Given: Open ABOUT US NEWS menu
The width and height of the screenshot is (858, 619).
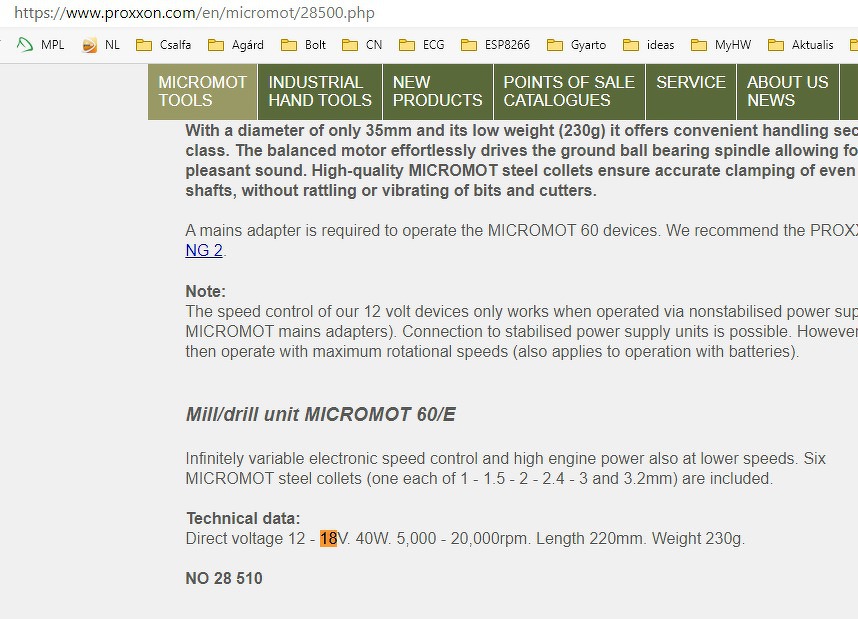Looking at the screenshot, I should click(788, 91).
